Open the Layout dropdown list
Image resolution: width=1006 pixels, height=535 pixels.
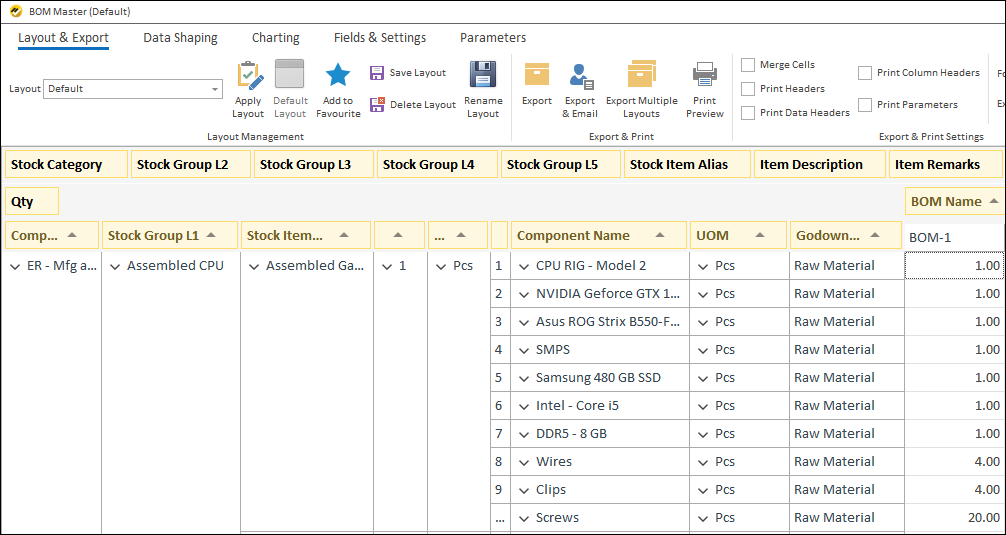point(215,89)
